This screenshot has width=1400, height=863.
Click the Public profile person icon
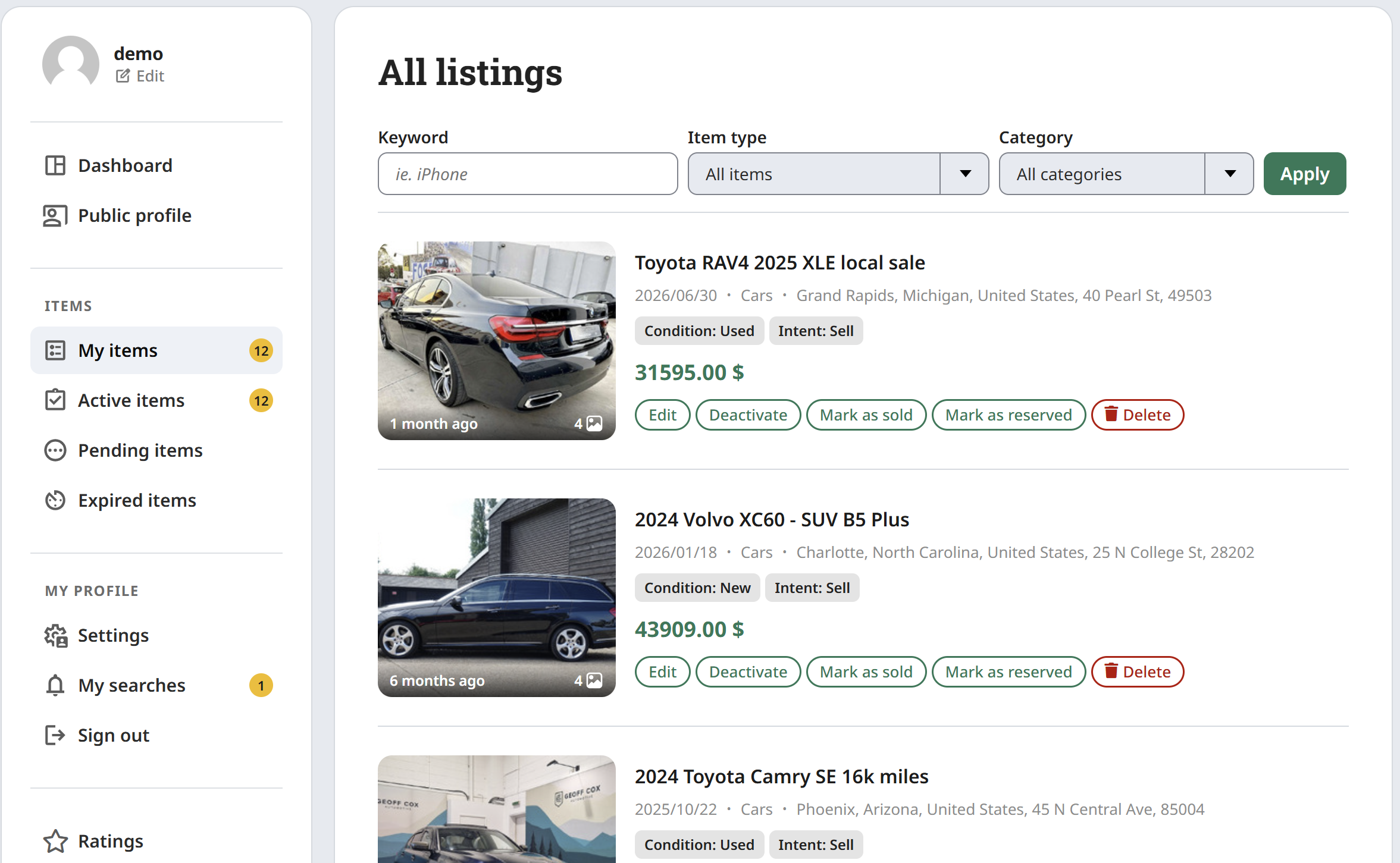tap(55, 215)
